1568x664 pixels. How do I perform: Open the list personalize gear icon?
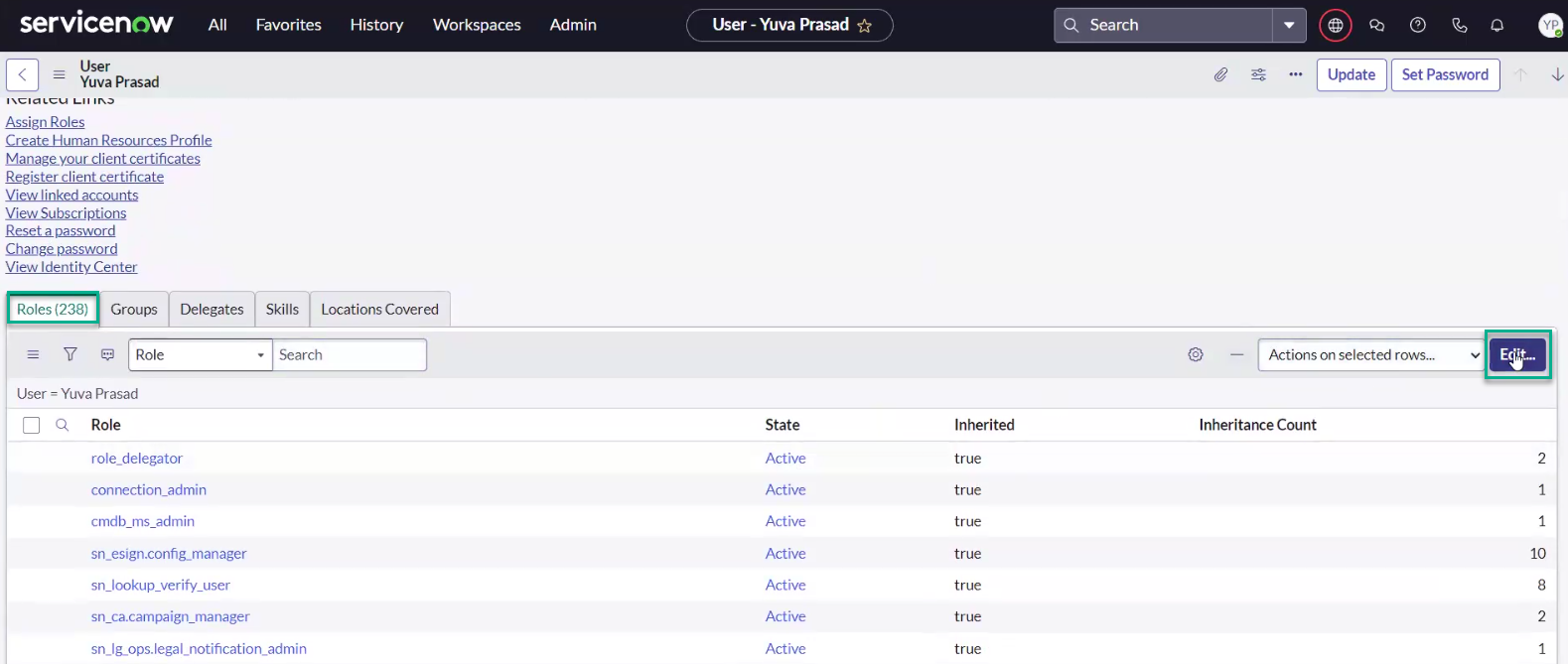[1196, 354]
